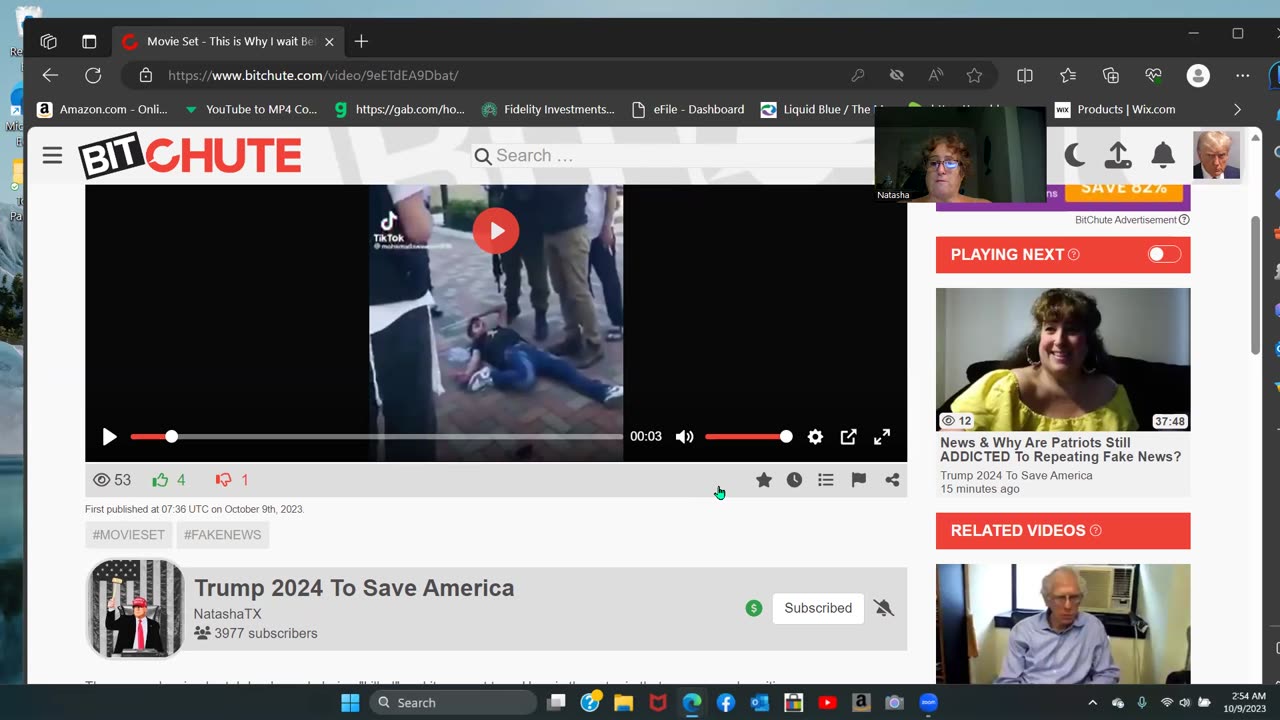
Task: Click the page vertical scrollbar
Action: (x=1256, y=284)
